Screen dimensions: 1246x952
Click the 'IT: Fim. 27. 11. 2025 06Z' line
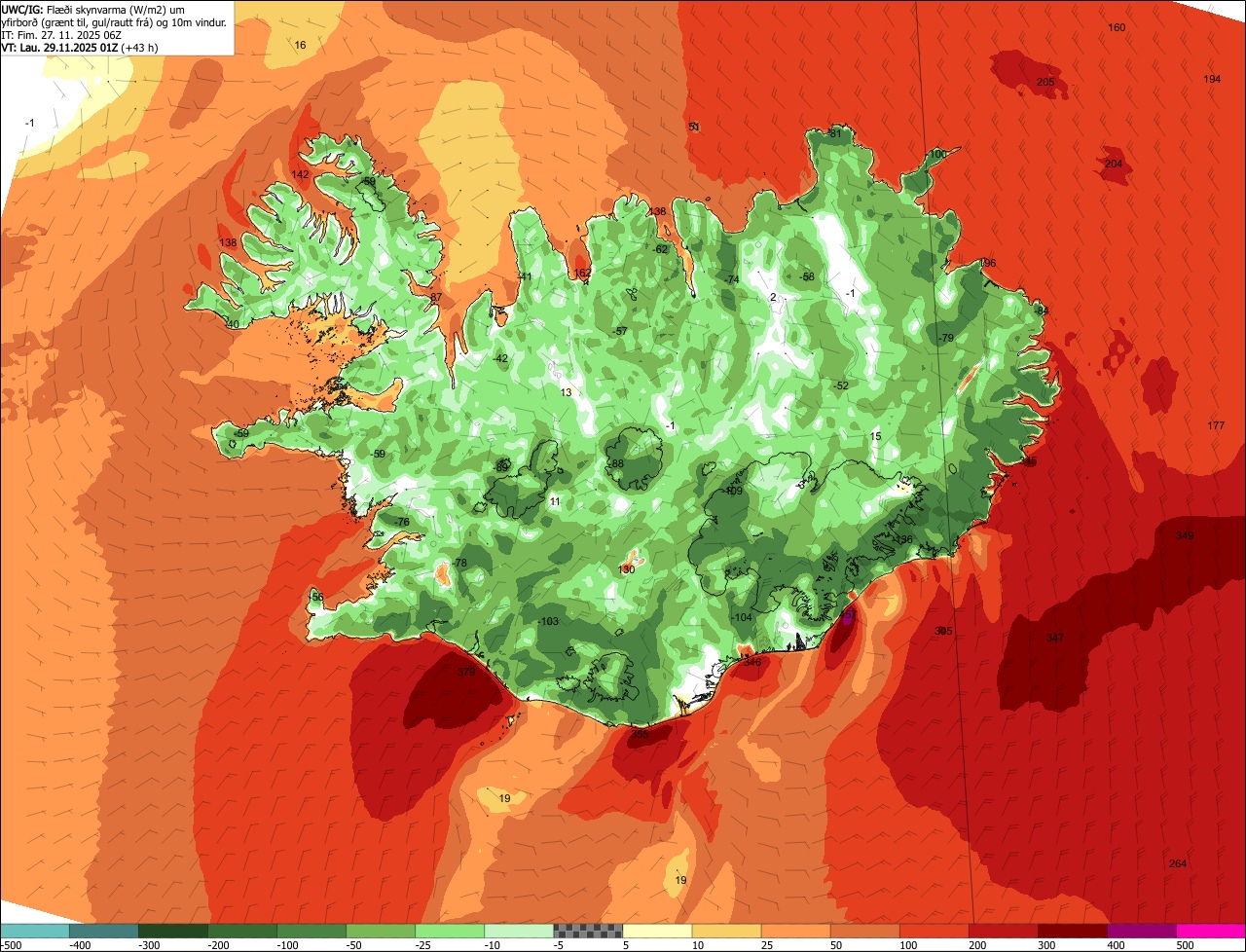[59, 34]
